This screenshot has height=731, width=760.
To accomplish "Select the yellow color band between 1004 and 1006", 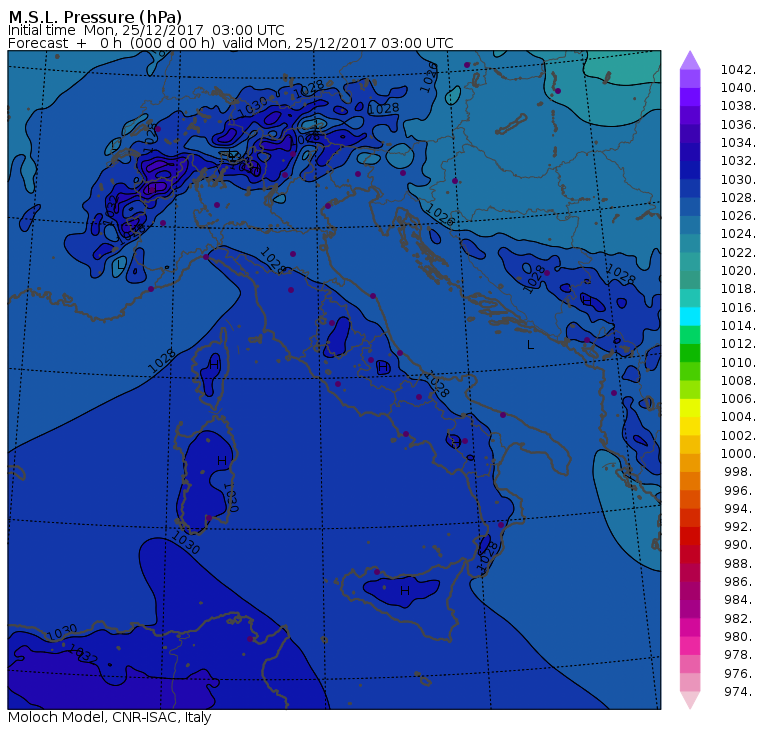I will (690, 408).
